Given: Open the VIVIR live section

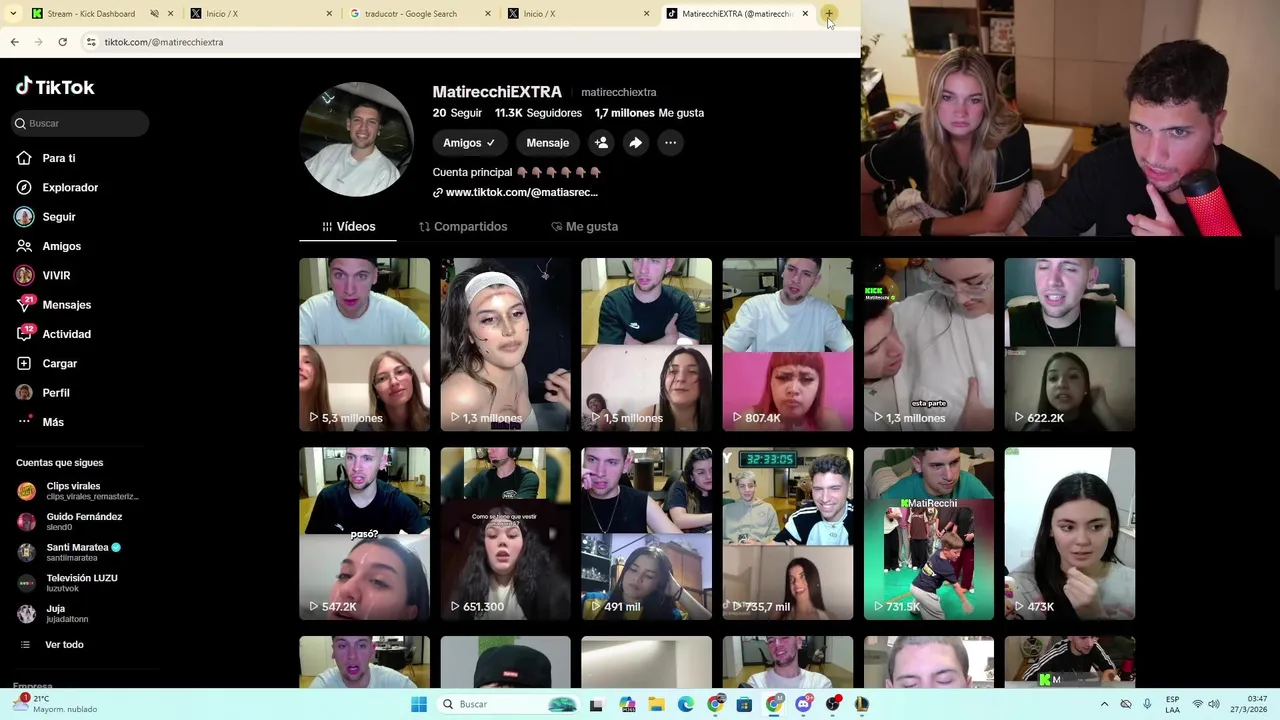Looking at the screenshot, I should pyautogui.click(x=42, y=275).
